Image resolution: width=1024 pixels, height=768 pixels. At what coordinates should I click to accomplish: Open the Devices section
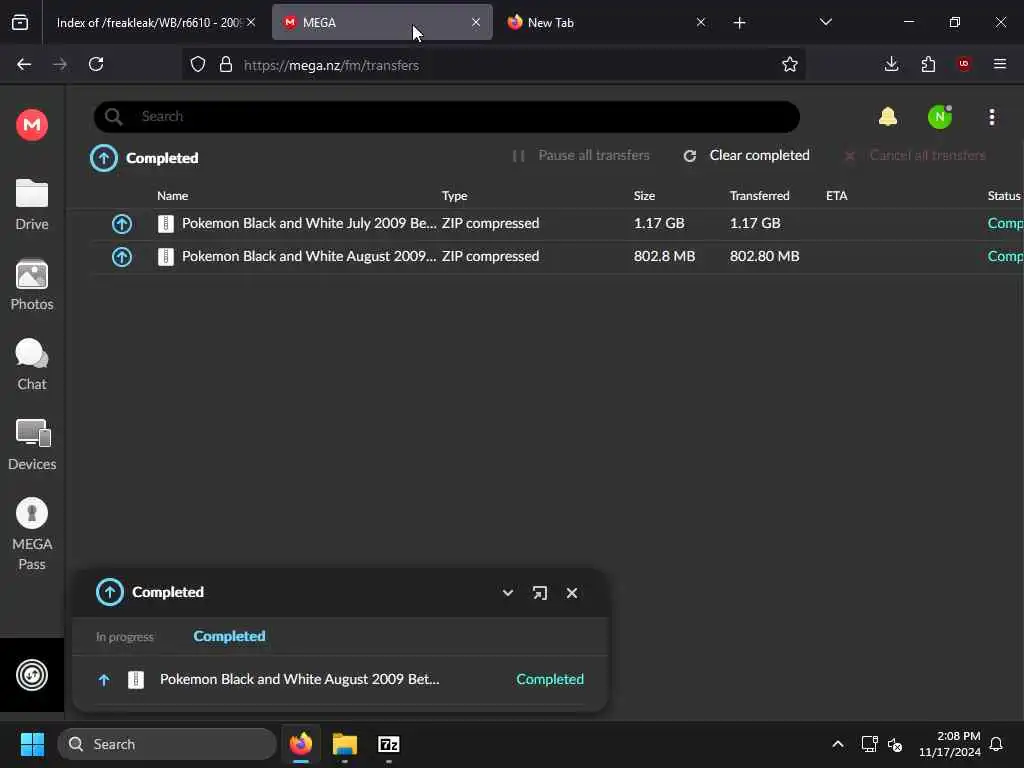(x=31, y=445)
